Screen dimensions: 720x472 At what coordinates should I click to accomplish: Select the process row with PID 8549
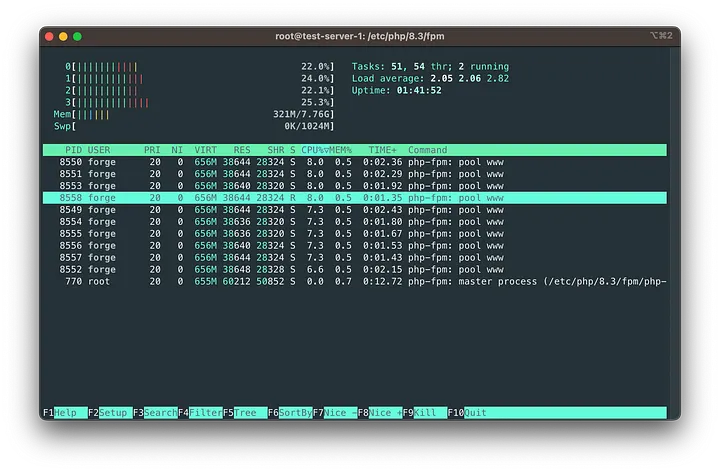(355, 210)
